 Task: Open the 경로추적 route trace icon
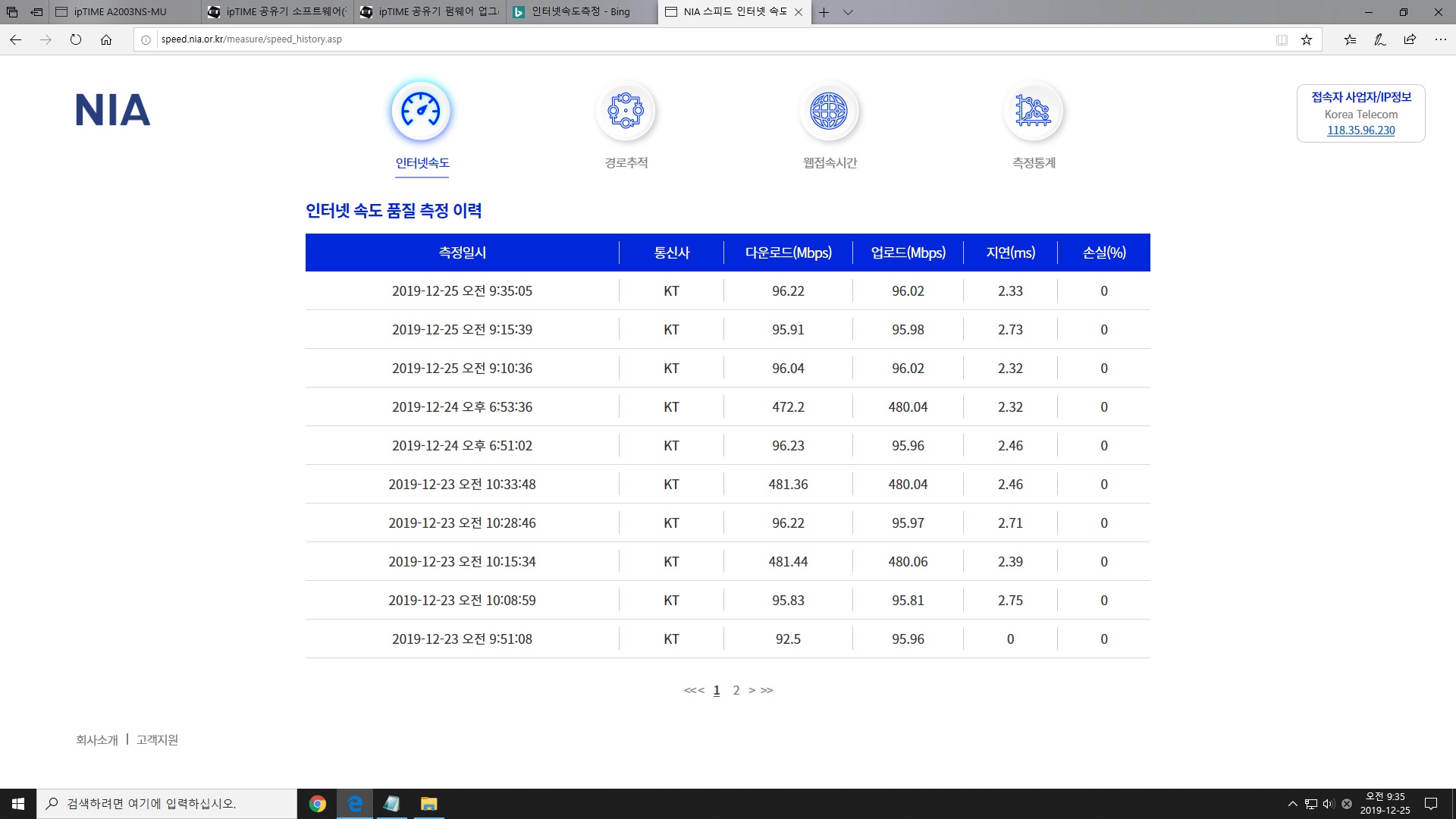[x=626, y=111]
